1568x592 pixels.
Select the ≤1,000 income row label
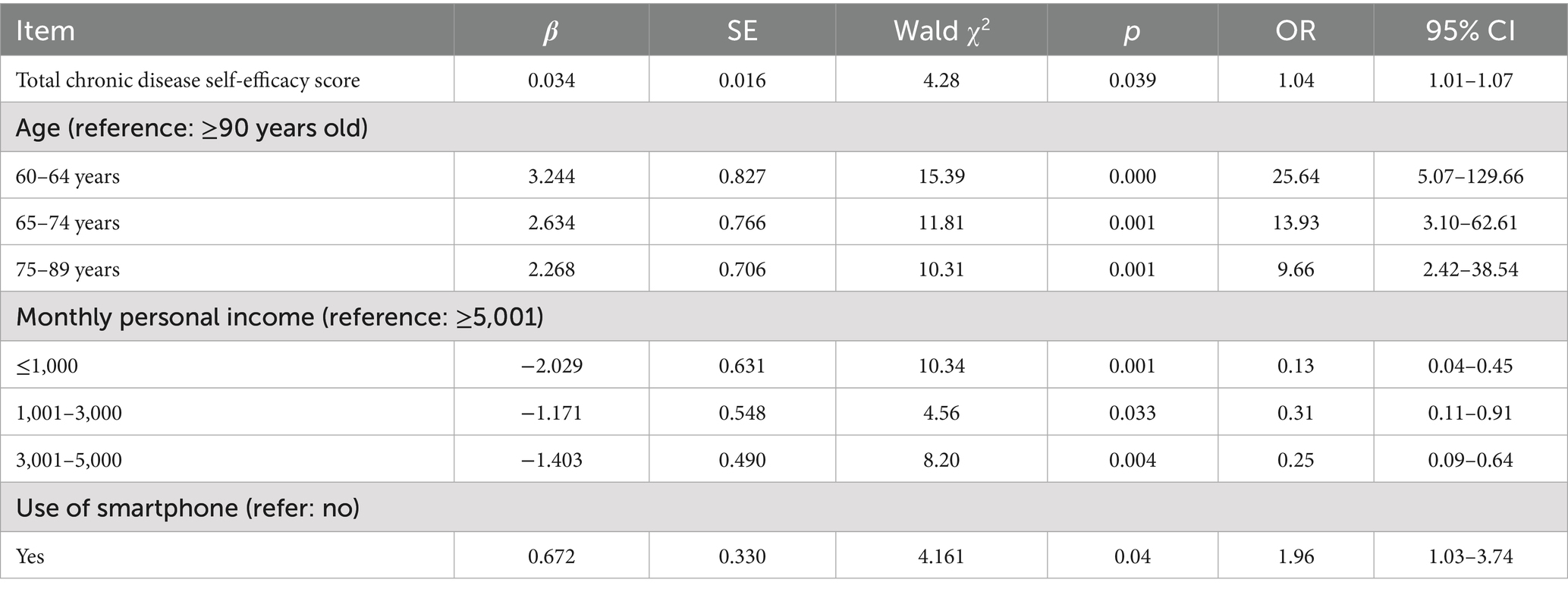pos(47,366)
